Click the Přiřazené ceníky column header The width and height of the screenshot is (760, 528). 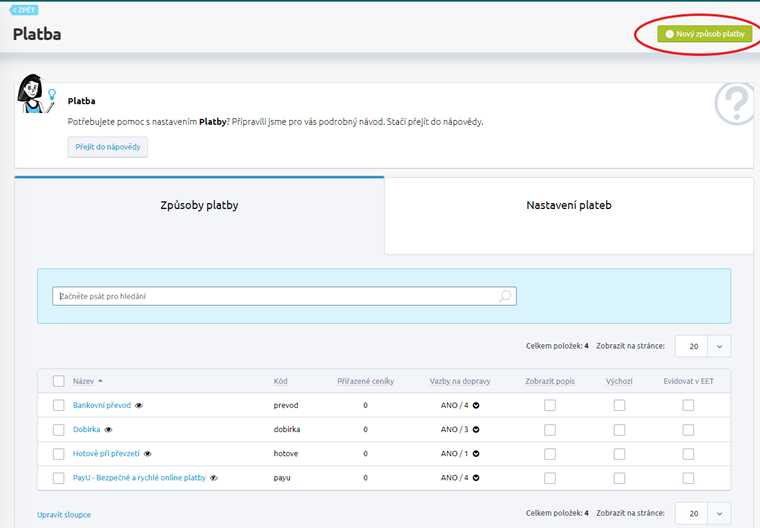(365, 381)
